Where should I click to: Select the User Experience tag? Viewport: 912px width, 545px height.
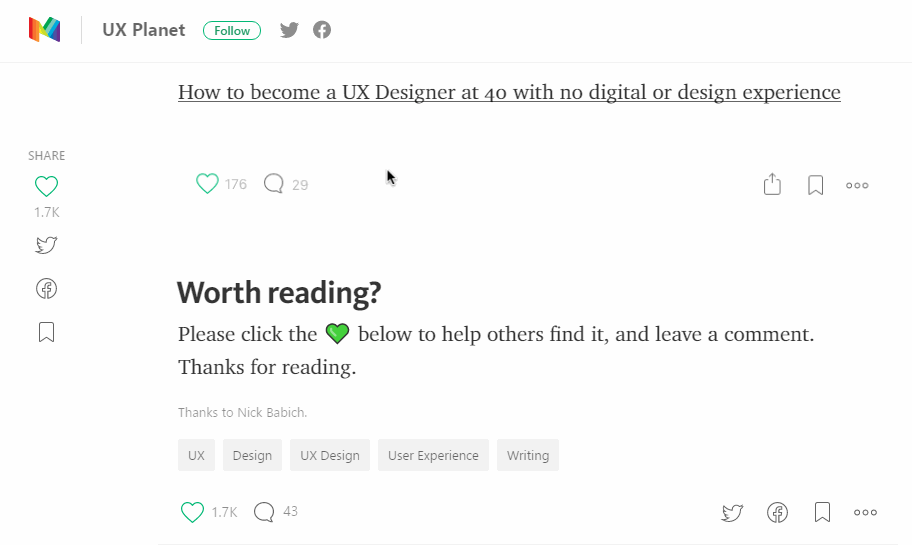[x=433, y=455]
